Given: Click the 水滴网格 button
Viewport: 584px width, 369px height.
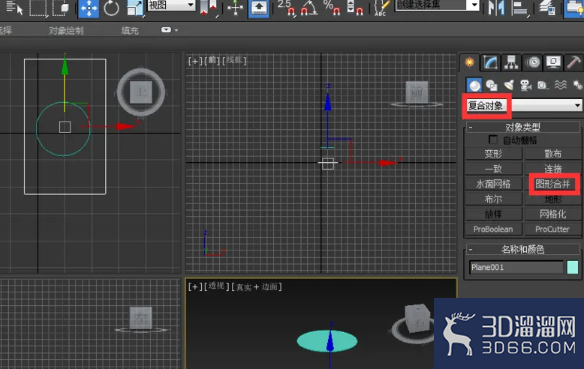Looking at the screenshot, I should coord(493,184).
